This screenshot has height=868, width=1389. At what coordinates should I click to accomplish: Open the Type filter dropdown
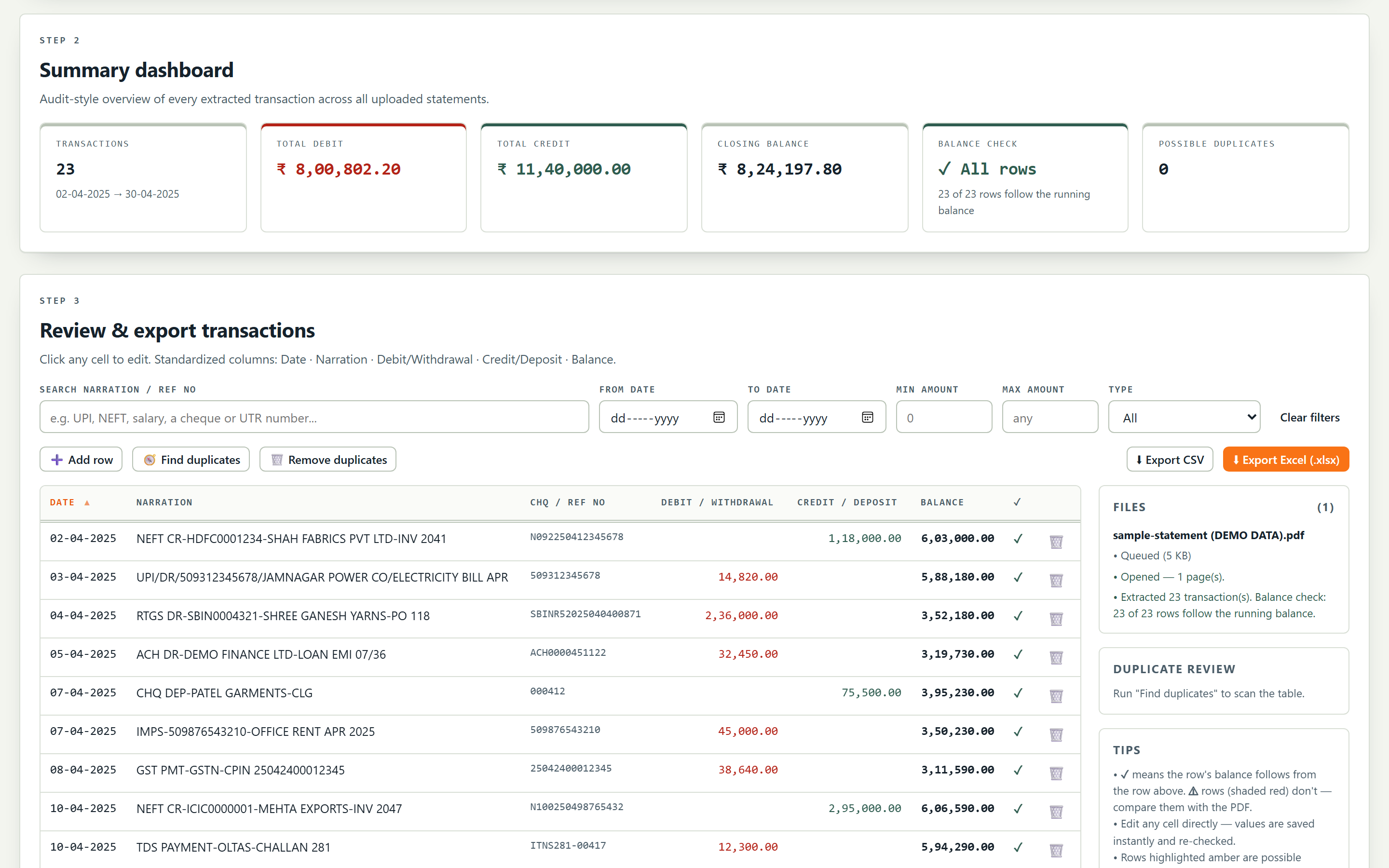pos(1184,417)
